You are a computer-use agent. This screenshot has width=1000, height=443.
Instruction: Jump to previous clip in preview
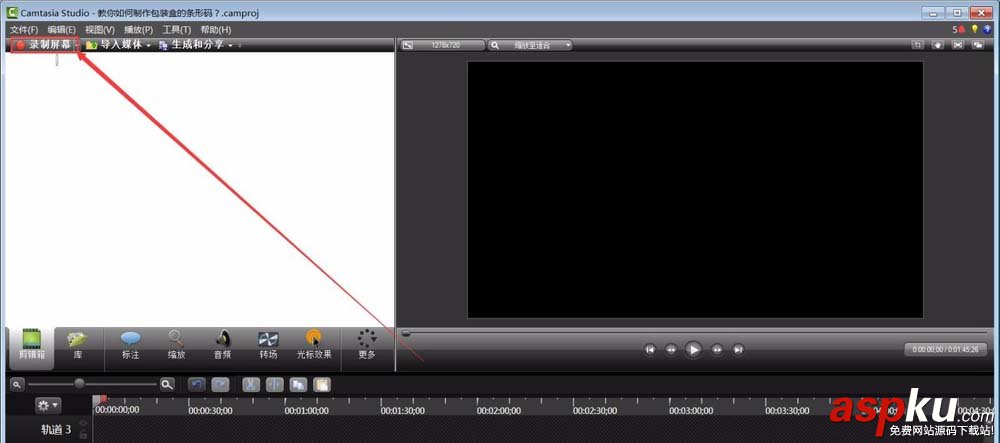tap(650, 349)
